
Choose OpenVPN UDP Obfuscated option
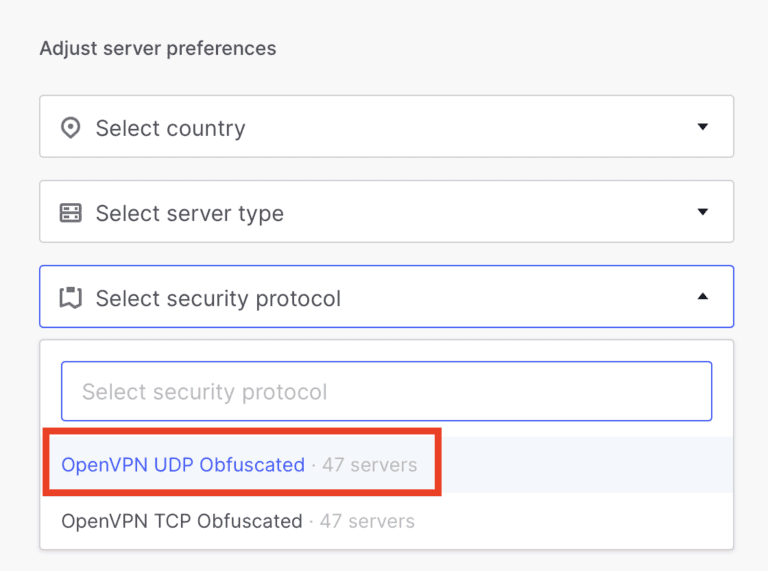[x=183, y=465]
